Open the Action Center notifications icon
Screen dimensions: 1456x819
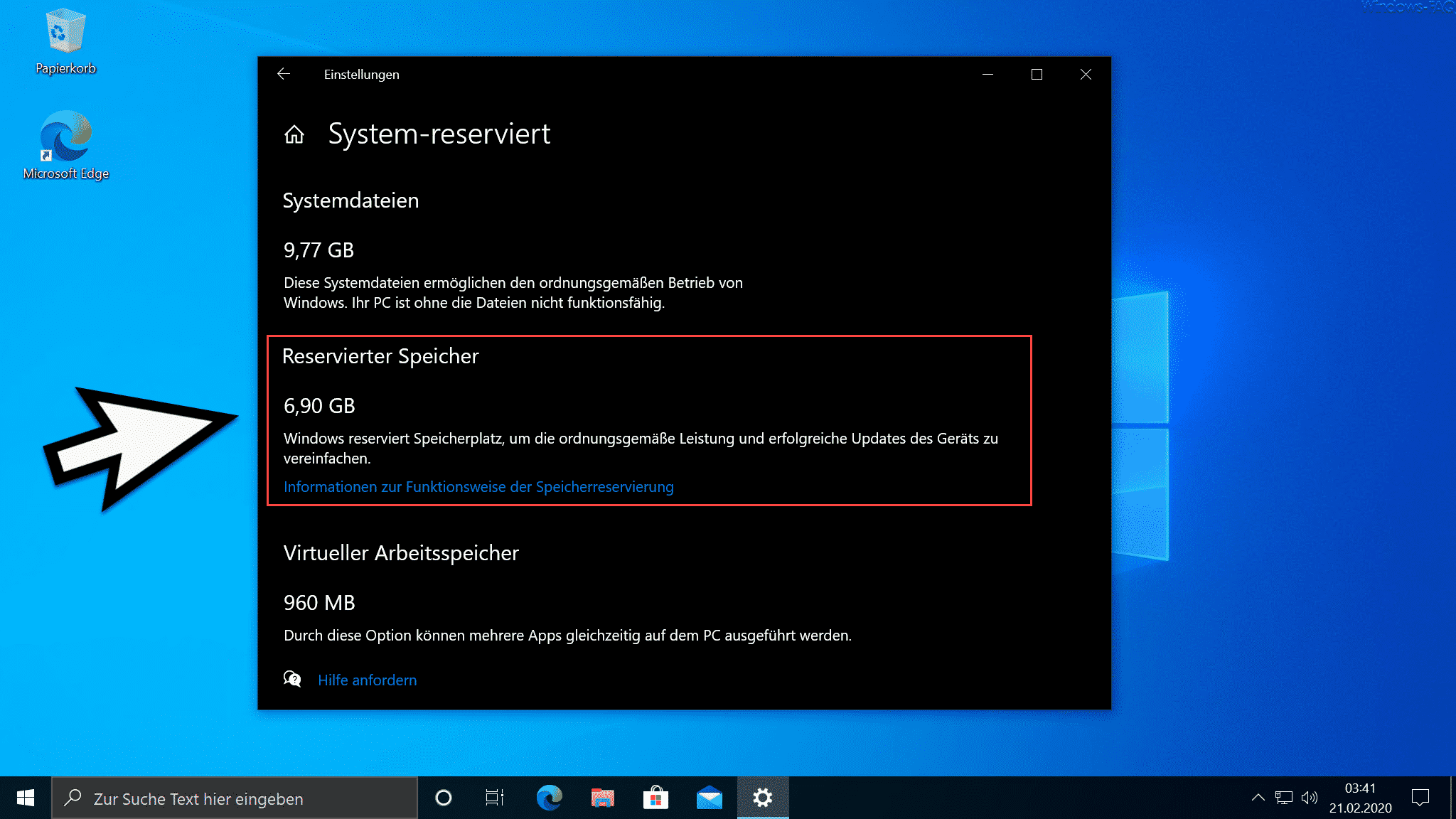point(1420,798)
